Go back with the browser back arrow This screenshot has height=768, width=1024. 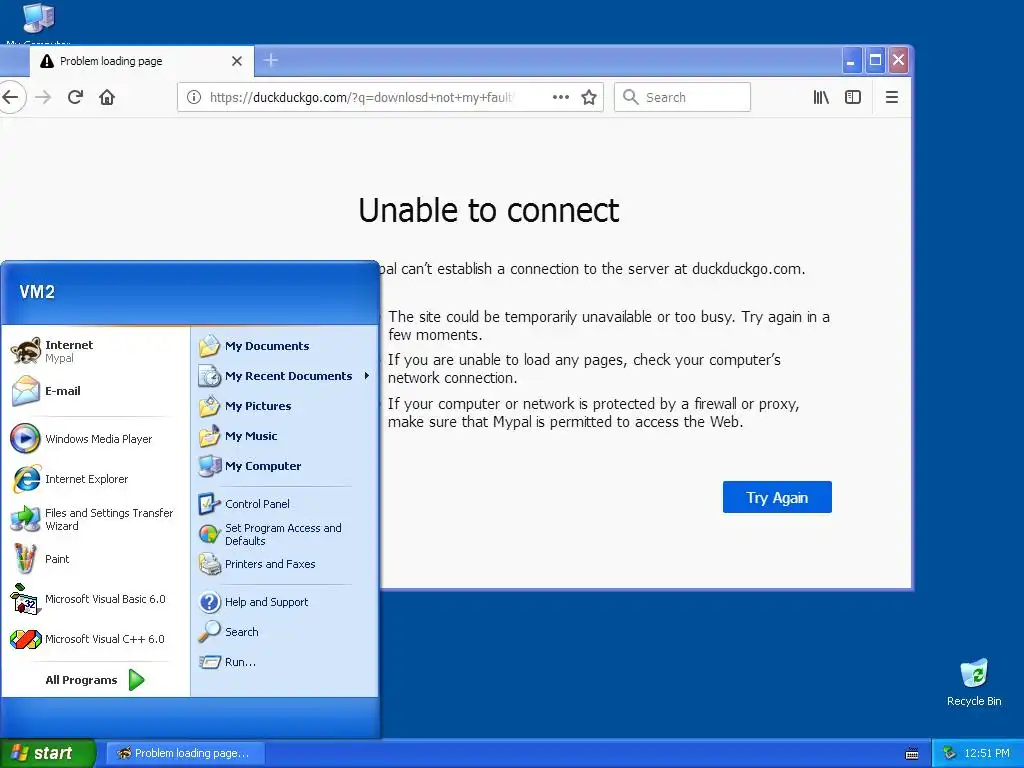coord(10,97)
